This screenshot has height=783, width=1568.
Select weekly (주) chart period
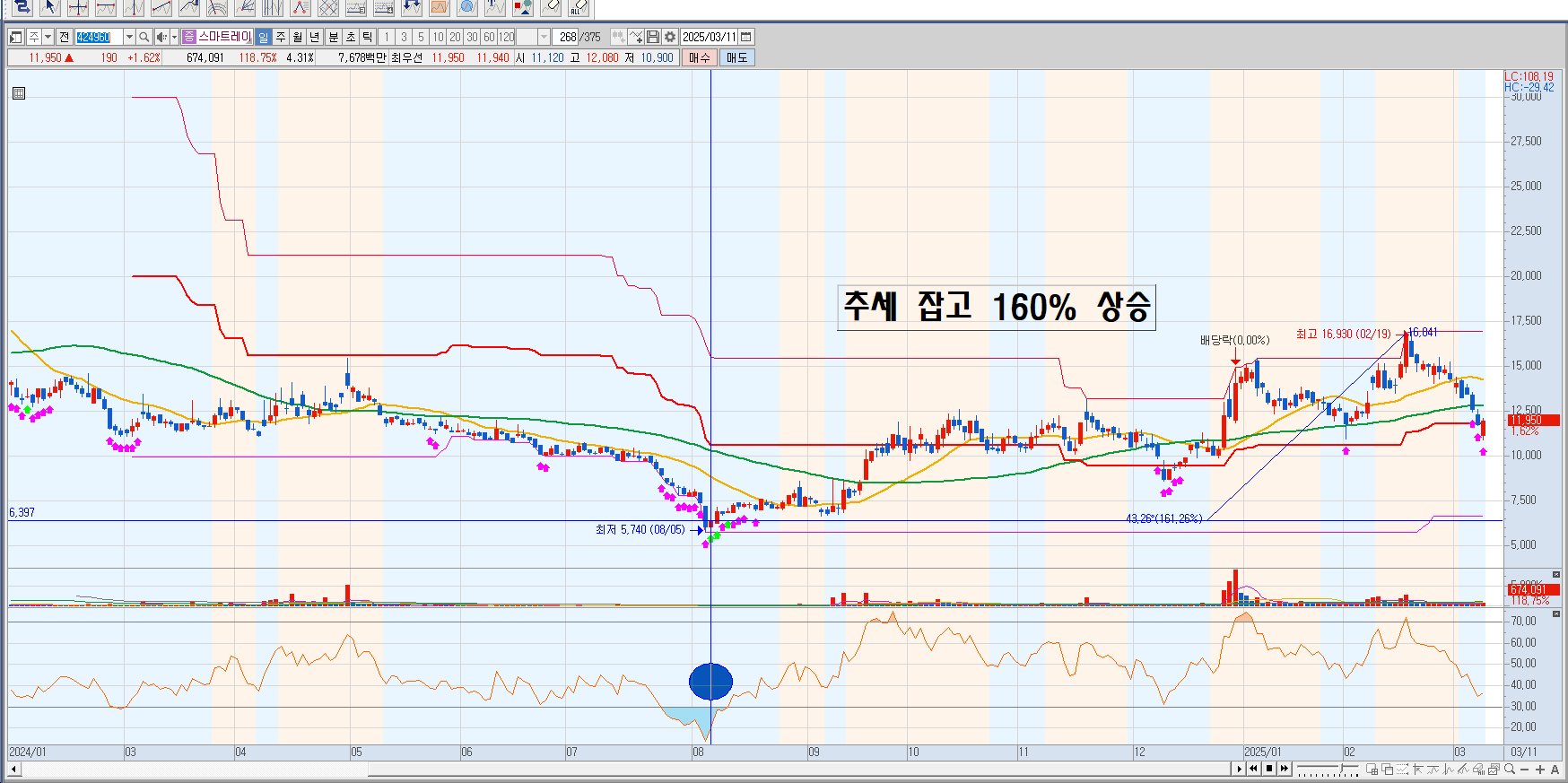click(x=281, y=37)
